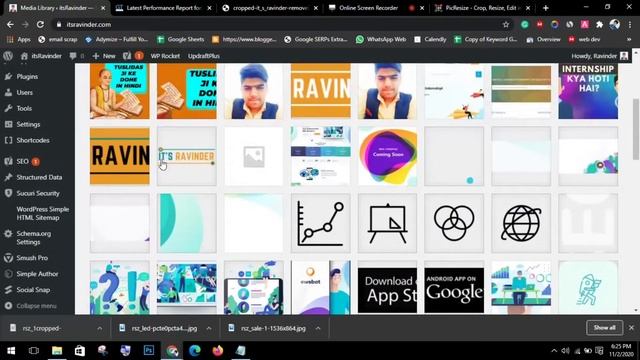640x360 pixels.
Task: Open Smush Pro in sidebar
Action: coord(32,258)
